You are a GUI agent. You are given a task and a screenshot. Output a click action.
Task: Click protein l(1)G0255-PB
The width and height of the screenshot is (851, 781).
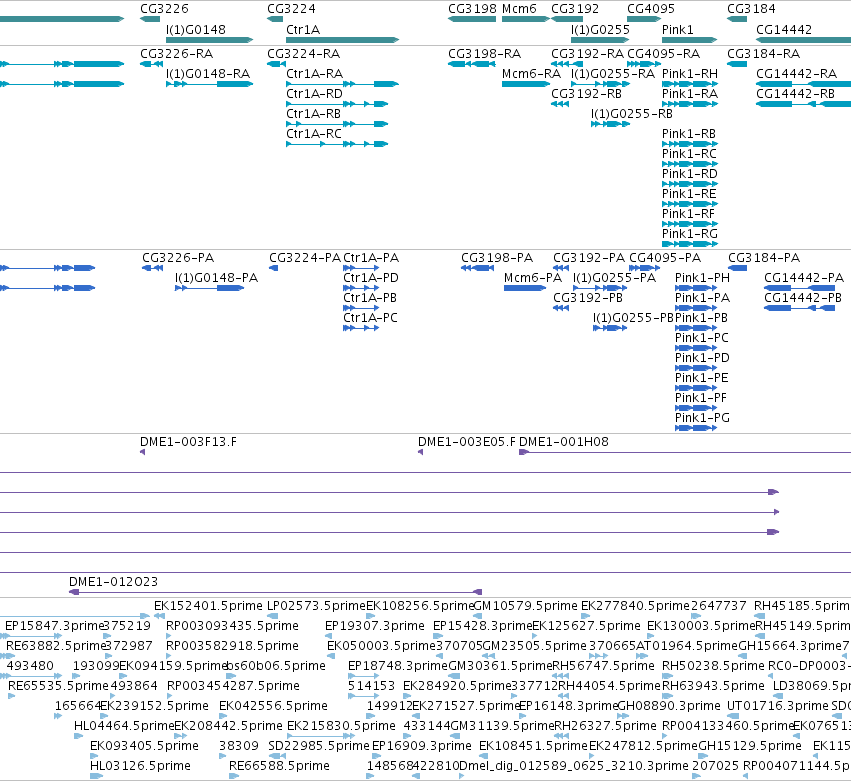pos(633,318)
